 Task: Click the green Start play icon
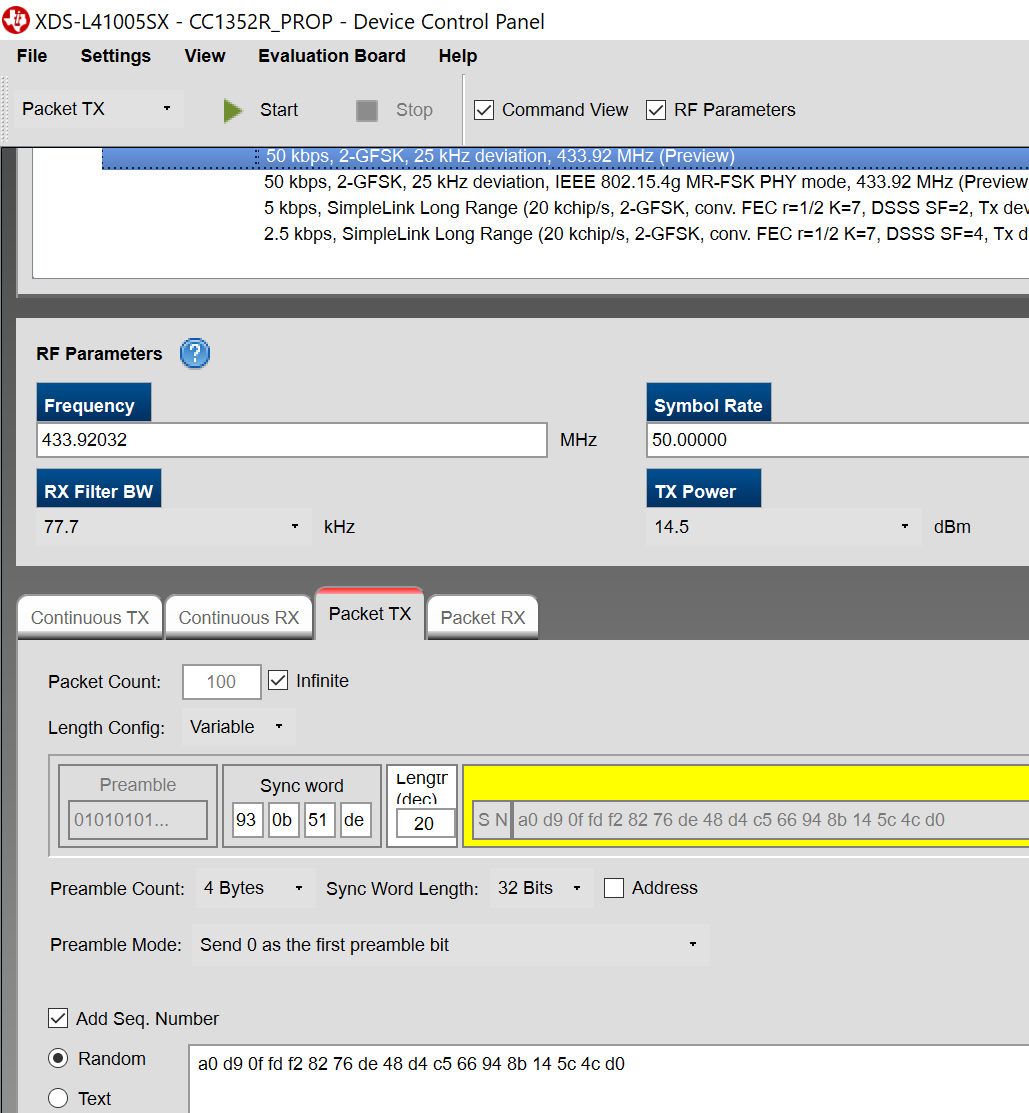click(233, 111)
